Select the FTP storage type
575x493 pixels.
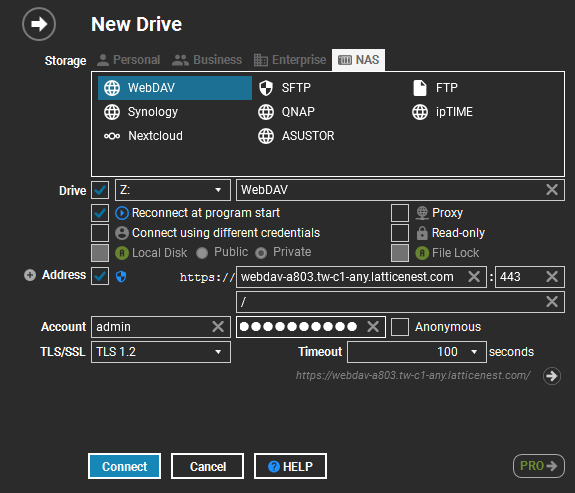[x=435, y=88]
